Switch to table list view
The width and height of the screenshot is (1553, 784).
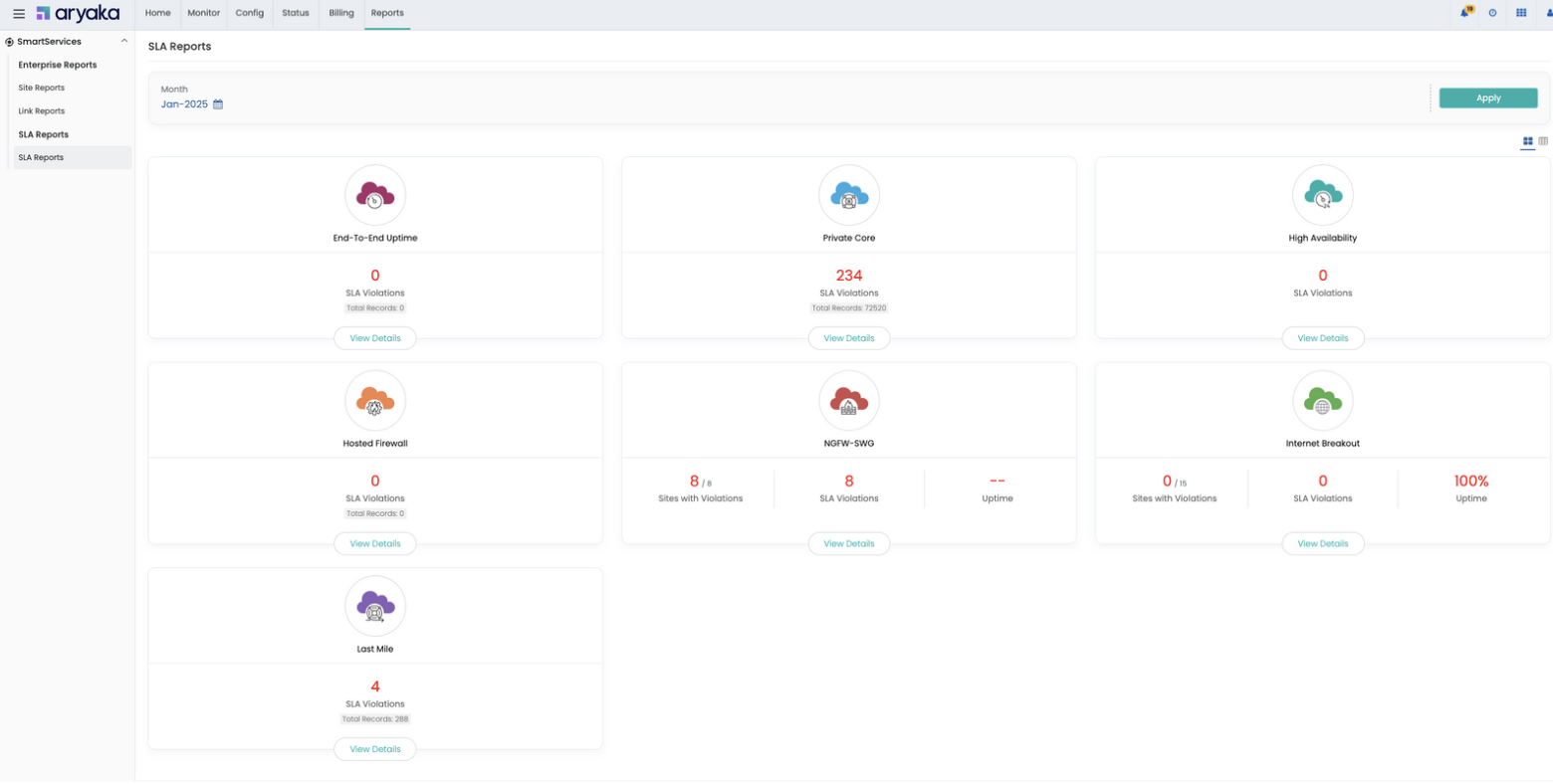[x=1543, y=141]
